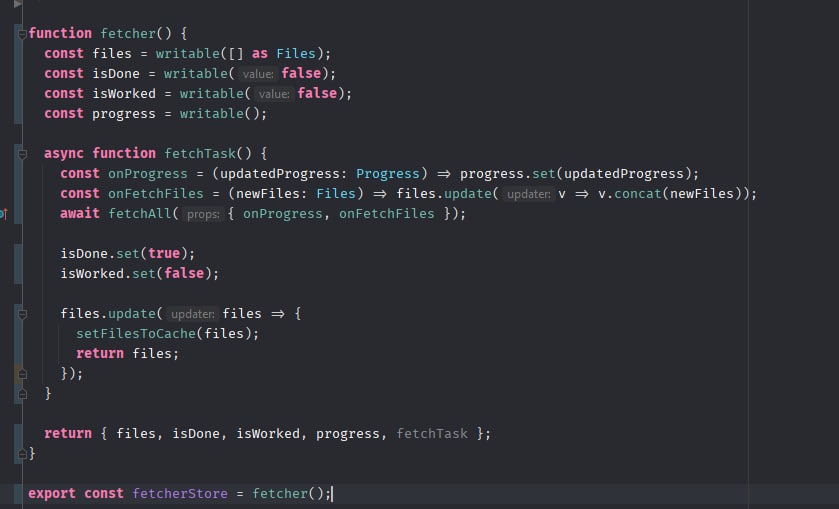Click the 'Progress' type annotation
Image resolution: width=839 pixels, height=509 pixels.
(x=388, y=174)
